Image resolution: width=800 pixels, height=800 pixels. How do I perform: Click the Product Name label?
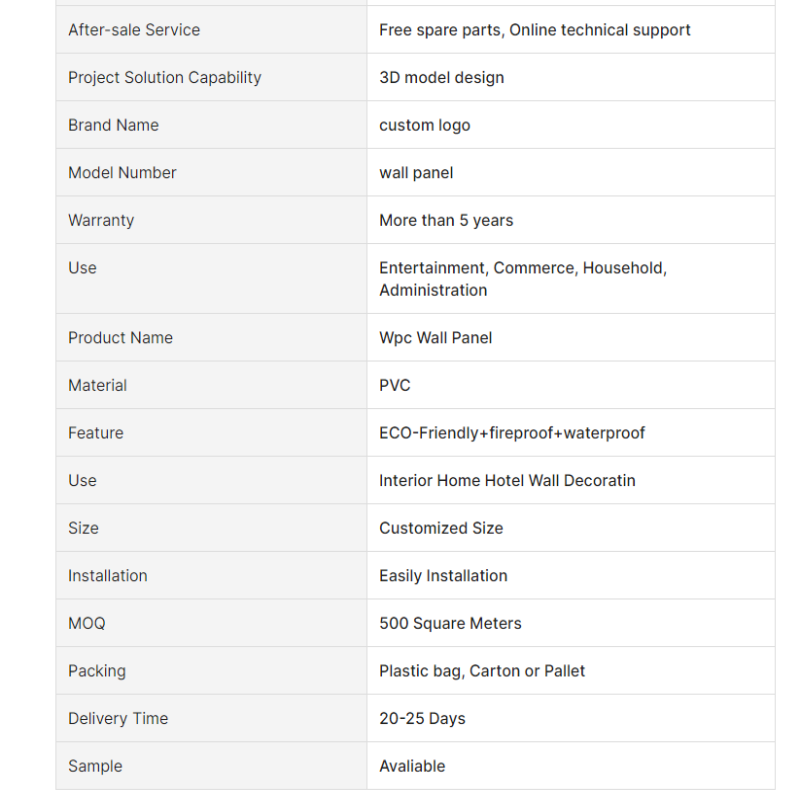120,338
